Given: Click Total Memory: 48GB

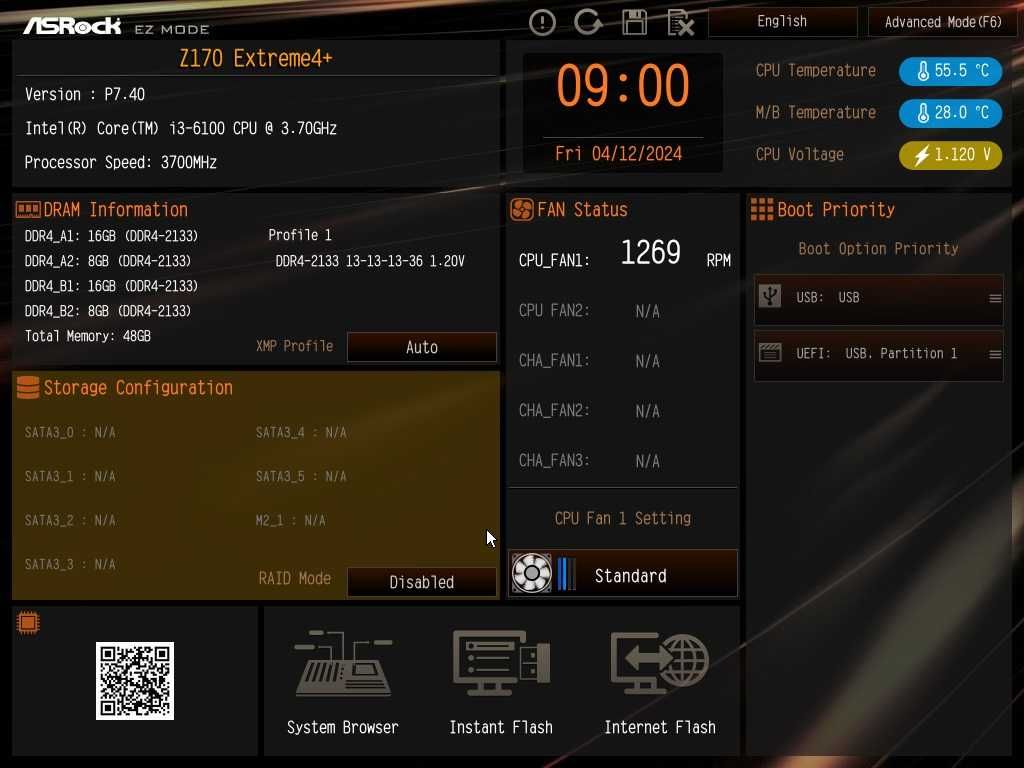Looking at the screenshot, I should [x=88, y=336].
